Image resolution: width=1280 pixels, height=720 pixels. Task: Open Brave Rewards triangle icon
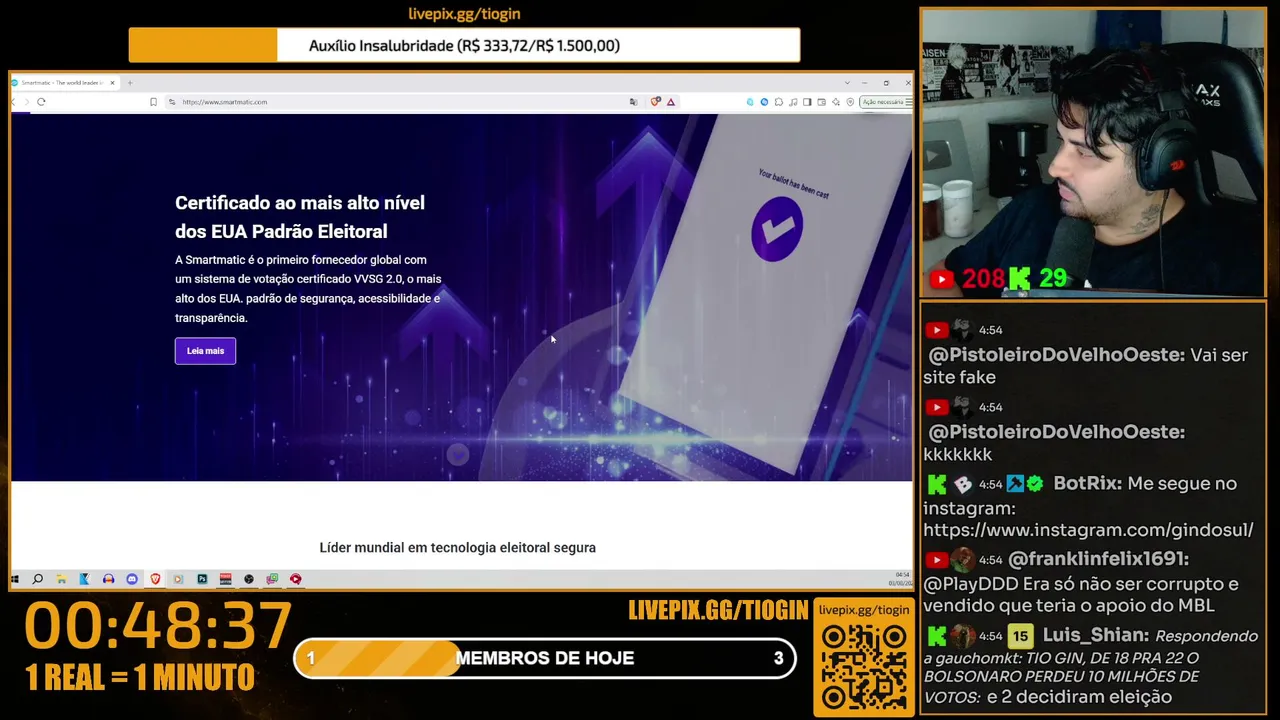click(671, 102)
